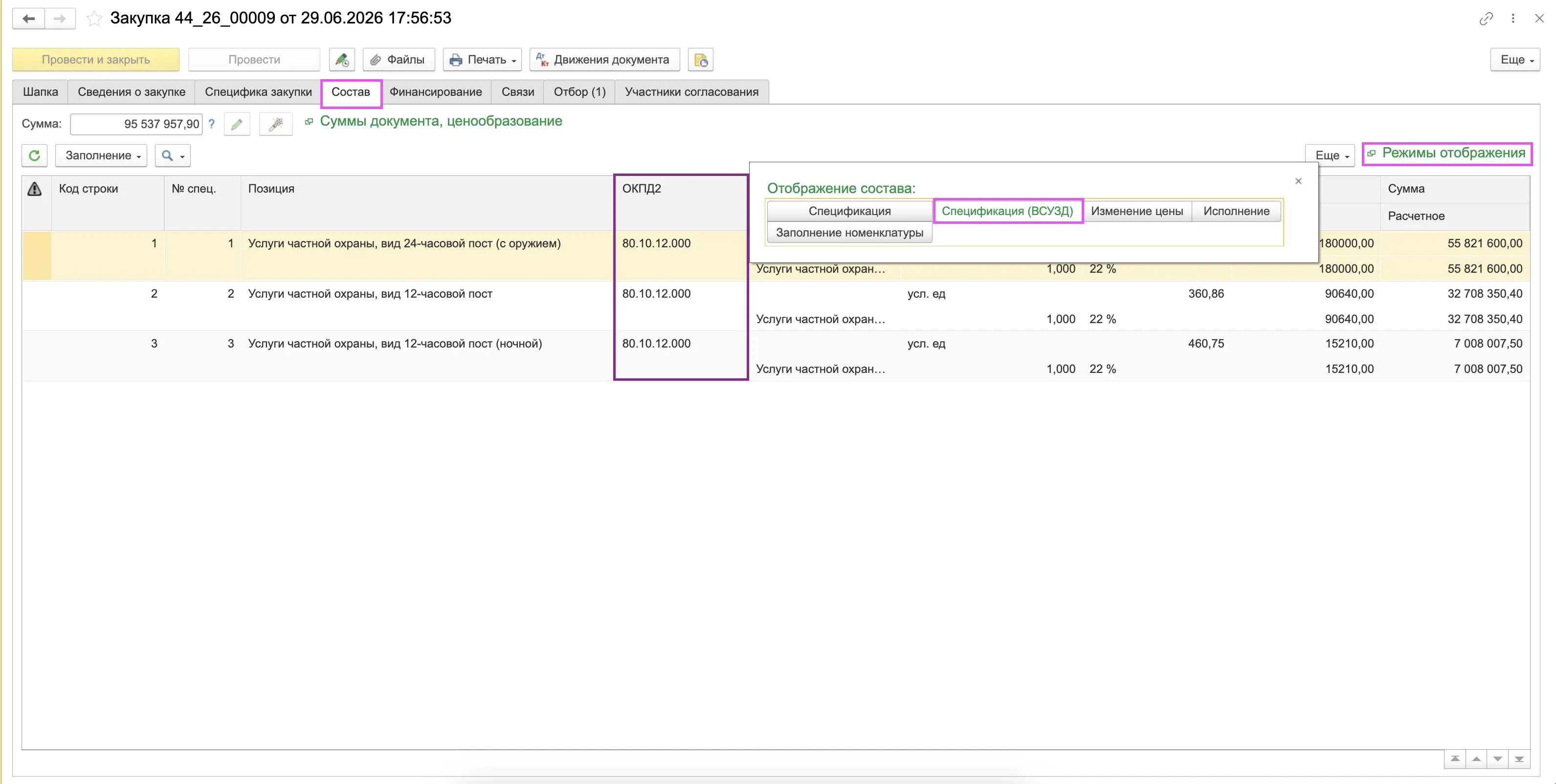This screenshot has width=1556, height=784.
Task: Open the Режимы отображения link
Action: [1453, 153]
